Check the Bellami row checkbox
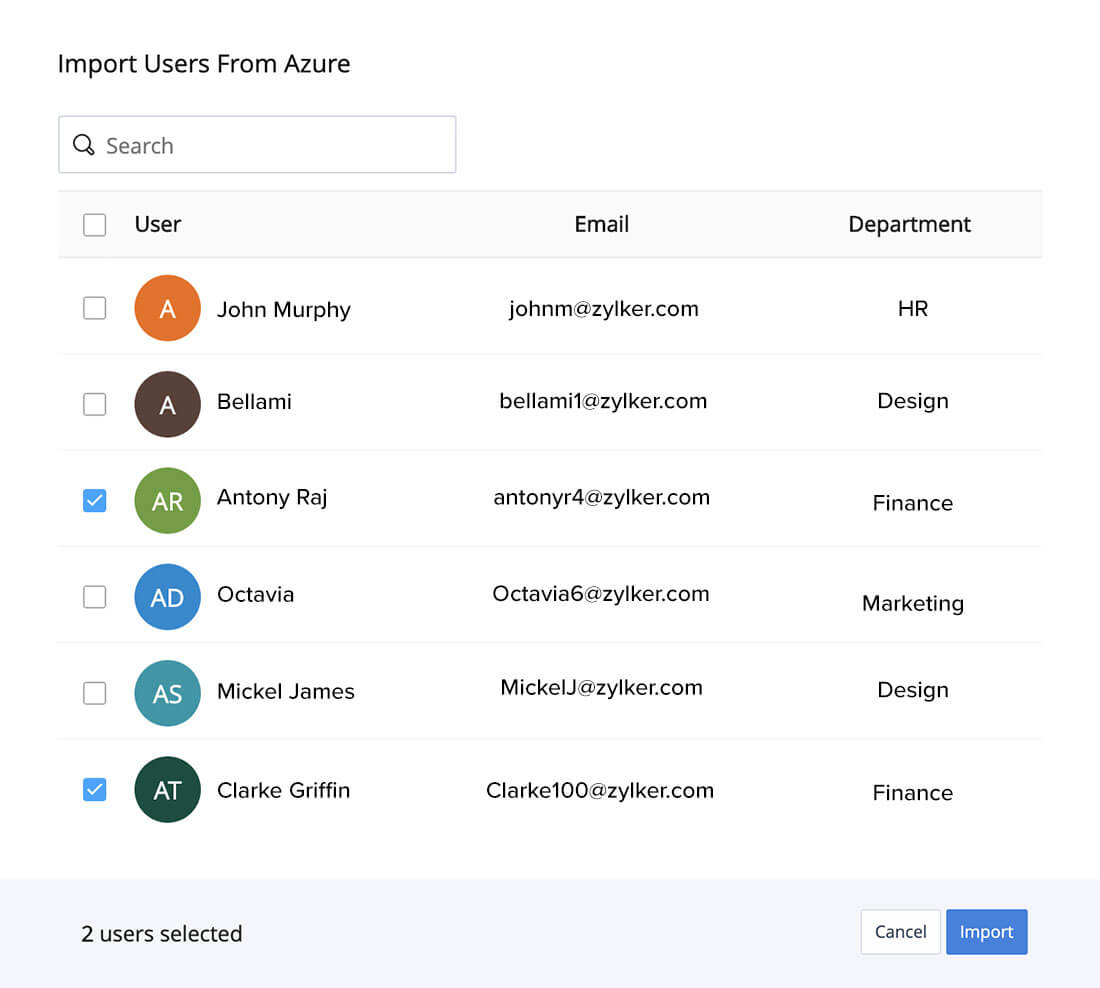Viewport: 1100px width, 988px height. click(x=94, y=404)
